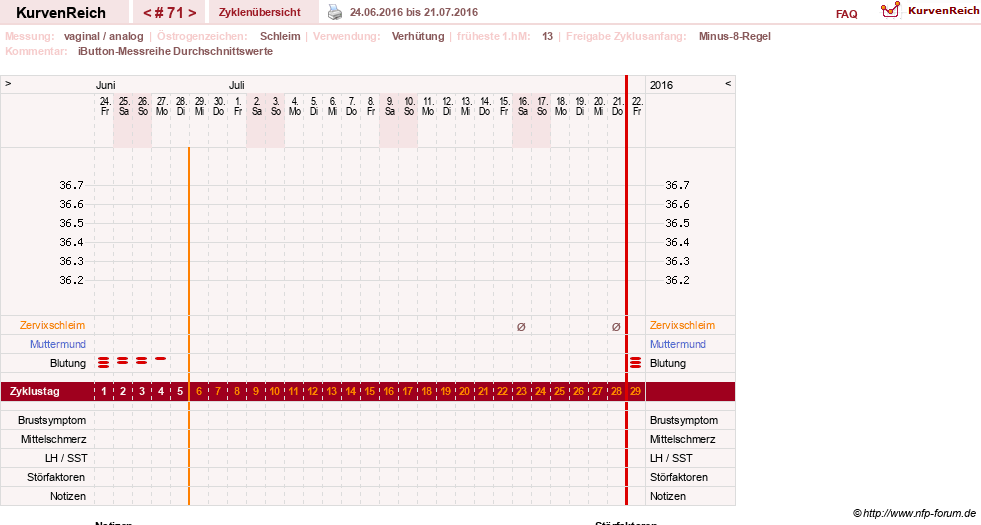
Task: Click the bleeding symbol on 26. So
Action: pyautogui.click(x=142, y=360)
